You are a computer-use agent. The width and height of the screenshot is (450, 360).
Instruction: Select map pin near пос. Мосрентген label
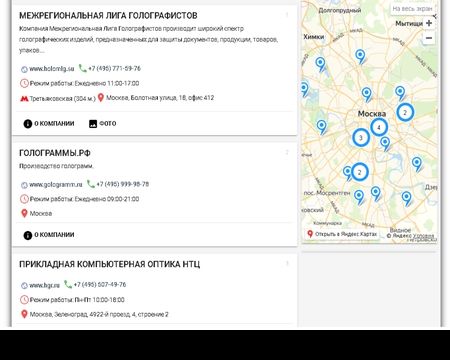click(x=359, y=197)
